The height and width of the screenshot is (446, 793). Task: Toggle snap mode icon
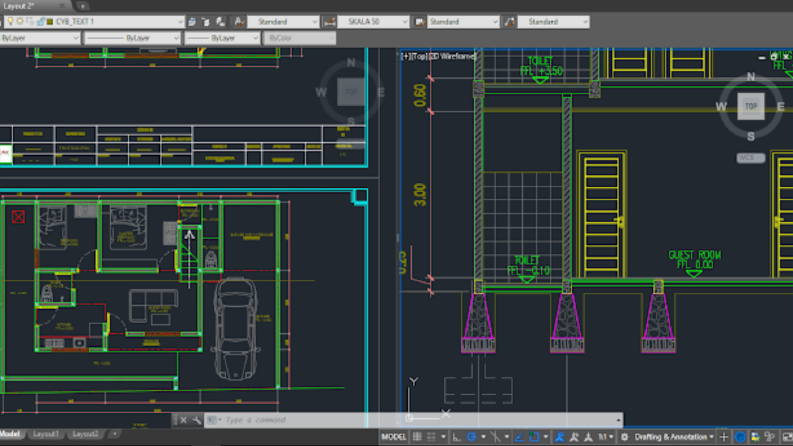point(431,437)
